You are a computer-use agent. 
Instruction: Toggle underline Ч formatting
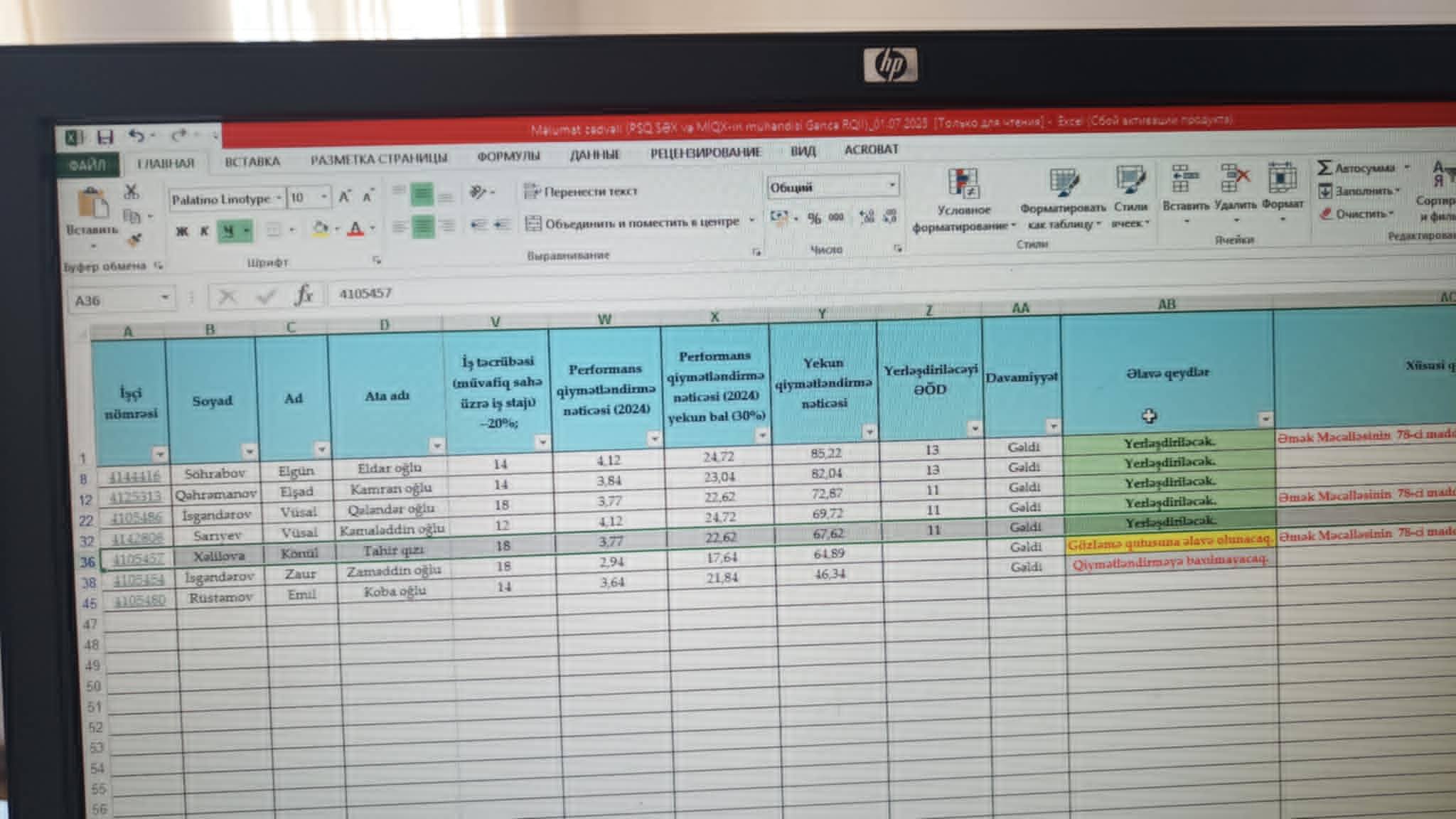[x=228, y=231]
